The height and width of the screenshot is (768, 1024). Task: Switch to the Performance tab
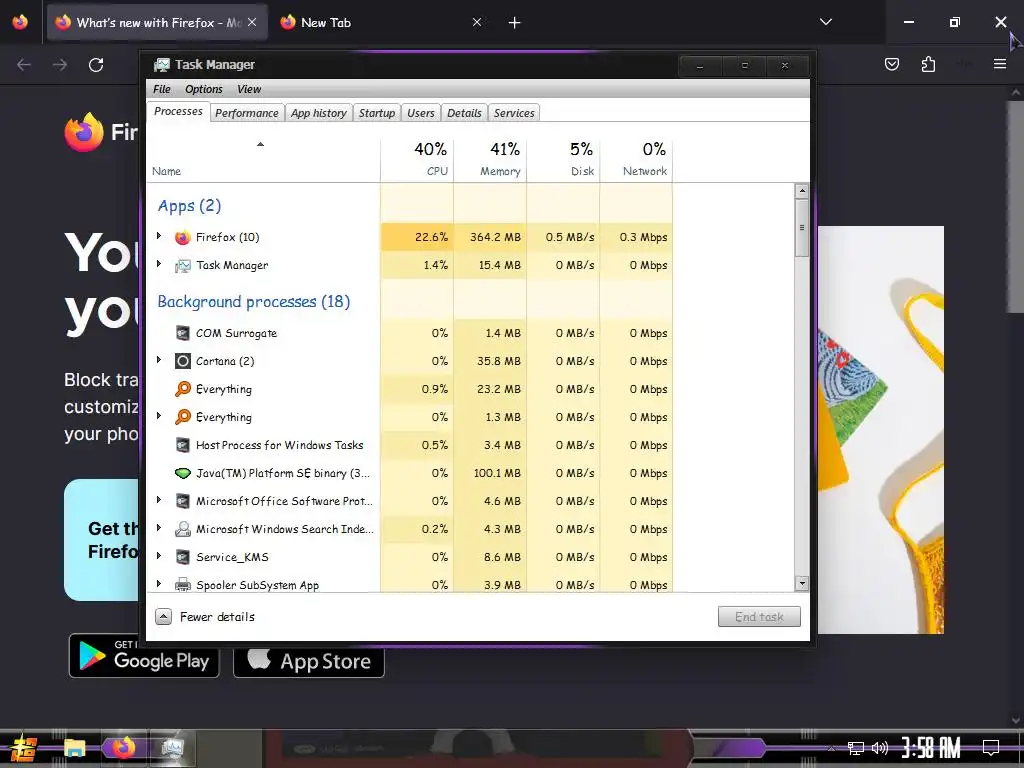click(247, 113)
